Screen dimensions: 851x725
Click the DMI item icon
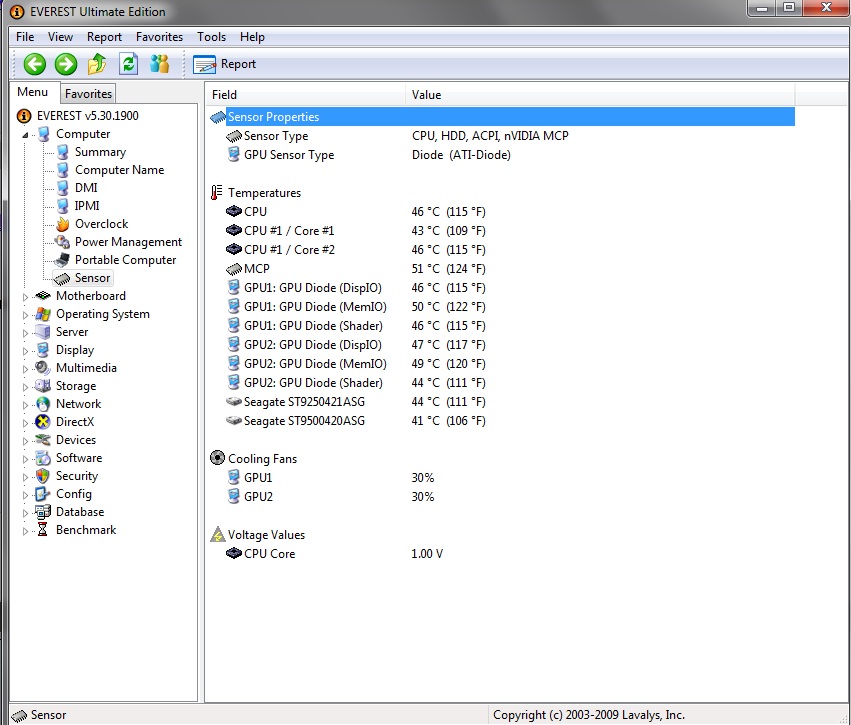click(x=62, y=188)
